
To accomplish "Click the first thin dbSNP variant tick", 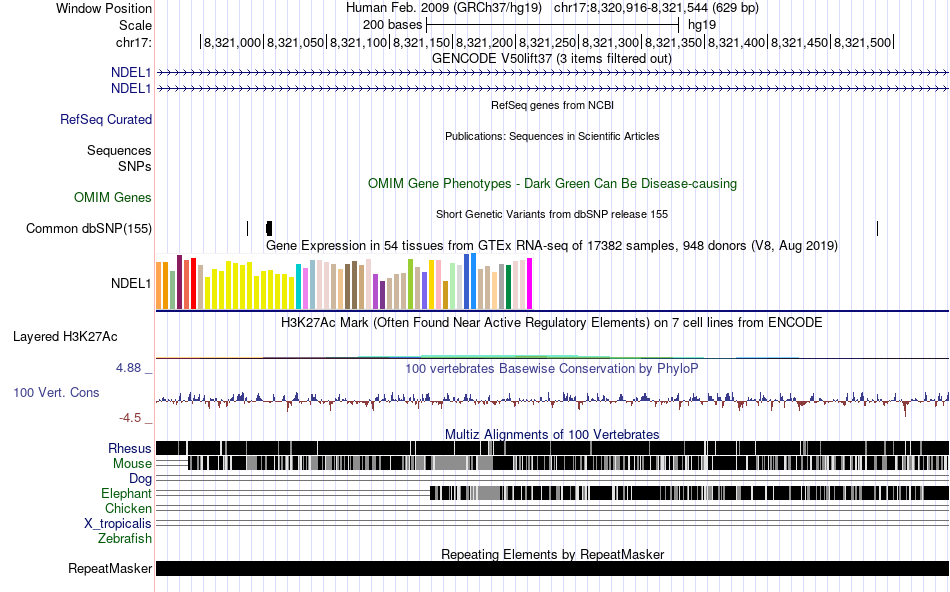I will click(247, 228).
